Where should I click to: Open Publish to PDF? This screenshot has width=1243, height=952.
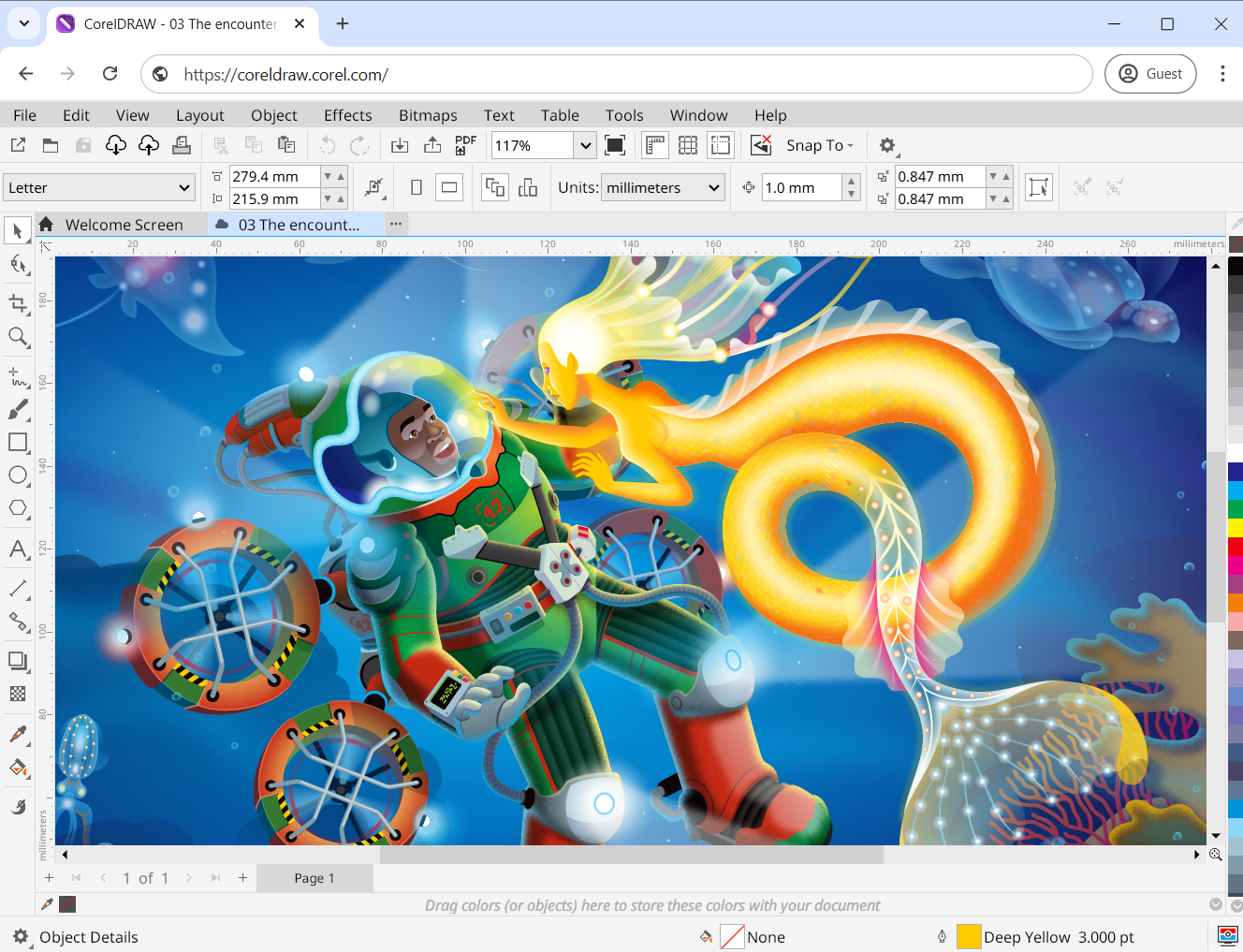pyautogui.click(x=465, y=145)
